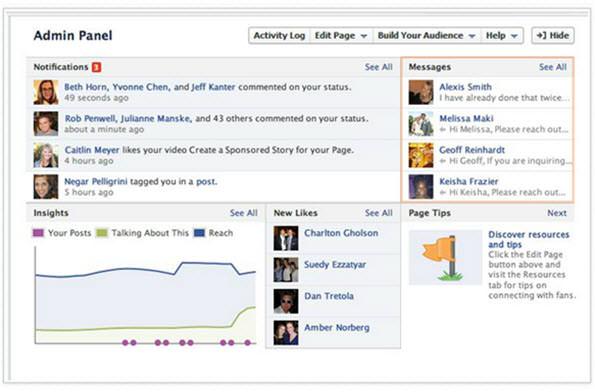Select Dan Tretola's profile thumbnail

point(286,301)
